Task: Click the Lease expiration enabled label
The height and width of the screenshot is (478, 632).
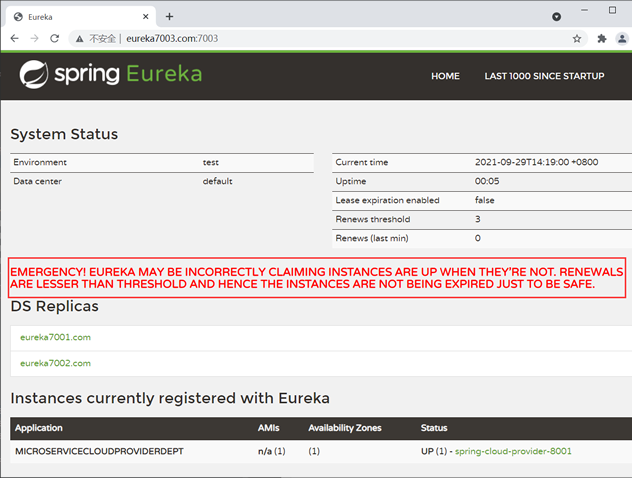Action: click(387, 200)
